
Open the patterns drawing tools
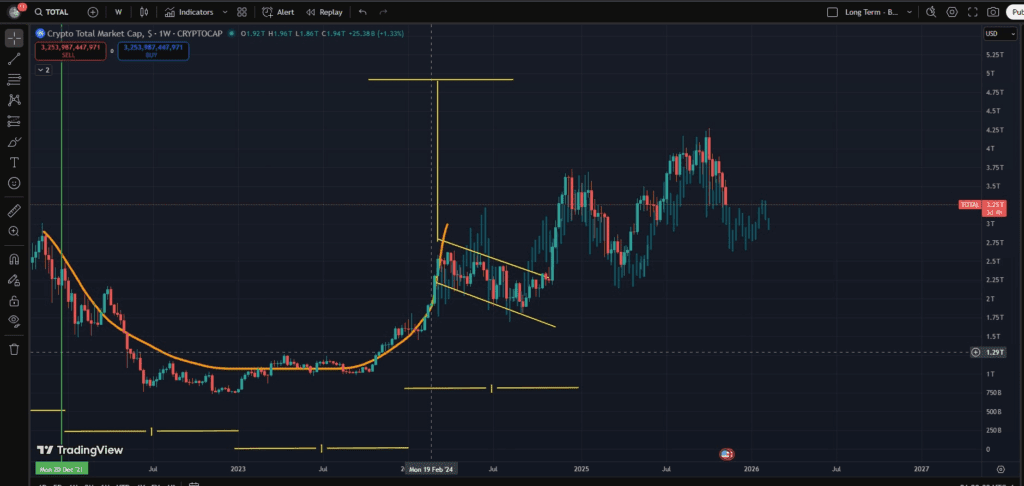(x=14, y=100)
